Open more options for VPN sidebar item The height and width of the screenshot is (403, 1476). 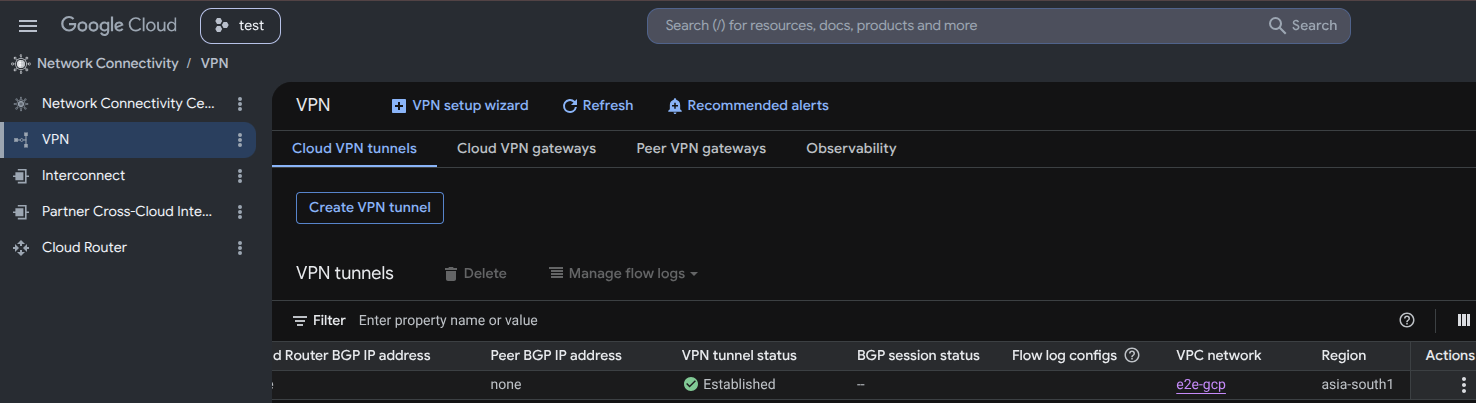[239, 139]
